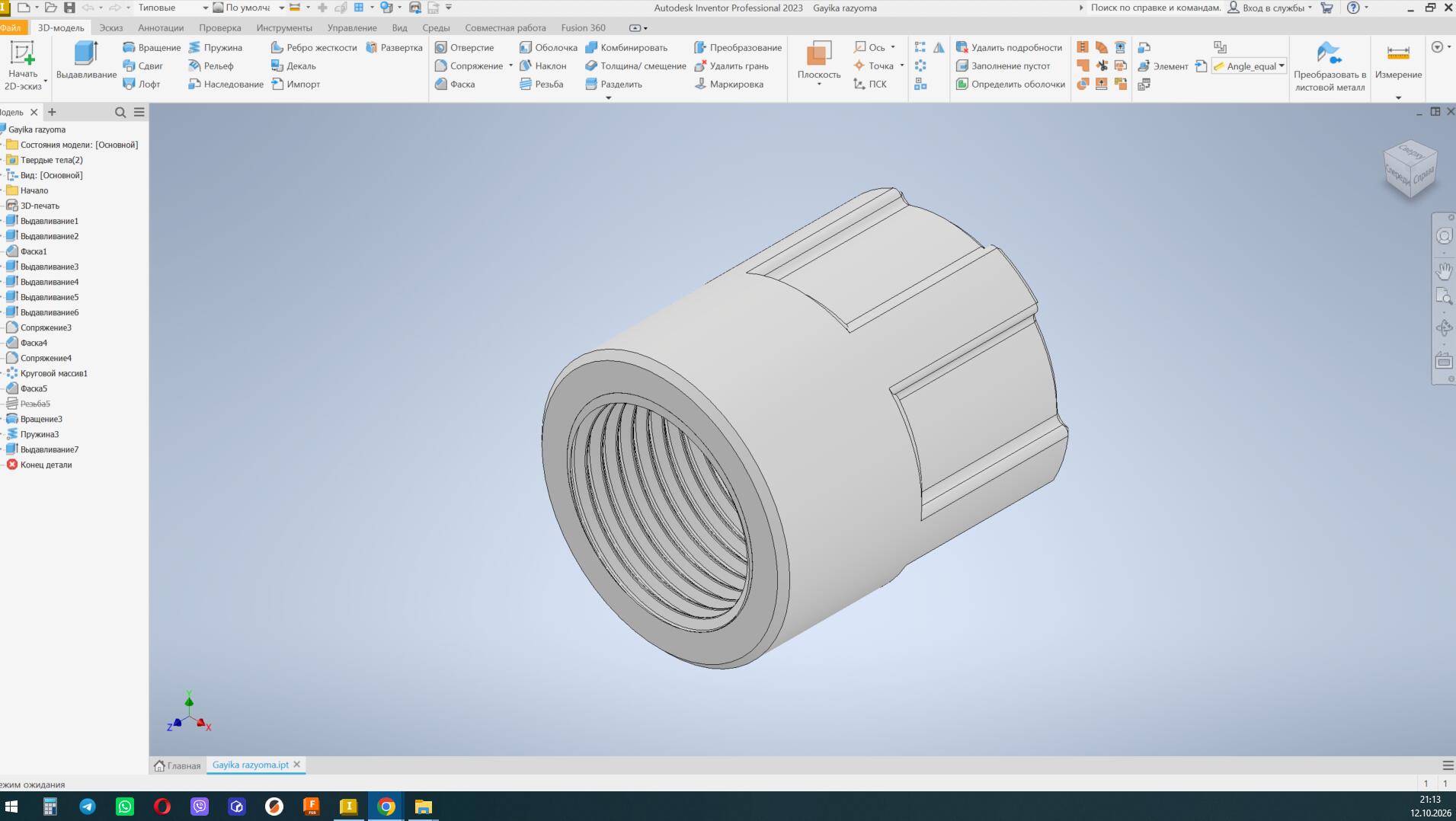The width and height of the screenshot is (1456, 821).
Task: Open Telegram from the Windows taskbar
Action: [x=88, y=807]
